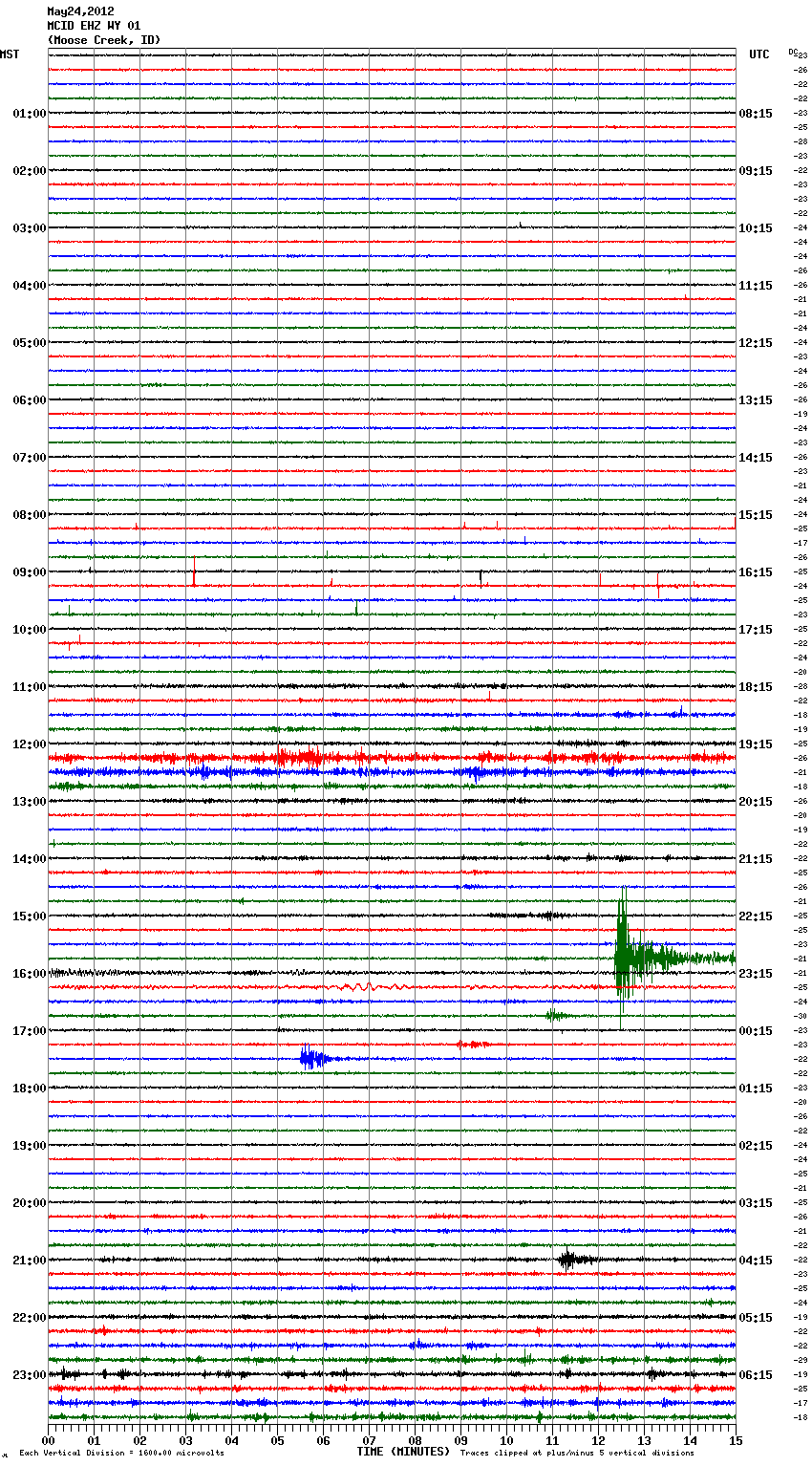This screenshot has height=1466, width=812.
Task: Select the station code MCID EHZ WY 01
Action: (x=94, y=26)
